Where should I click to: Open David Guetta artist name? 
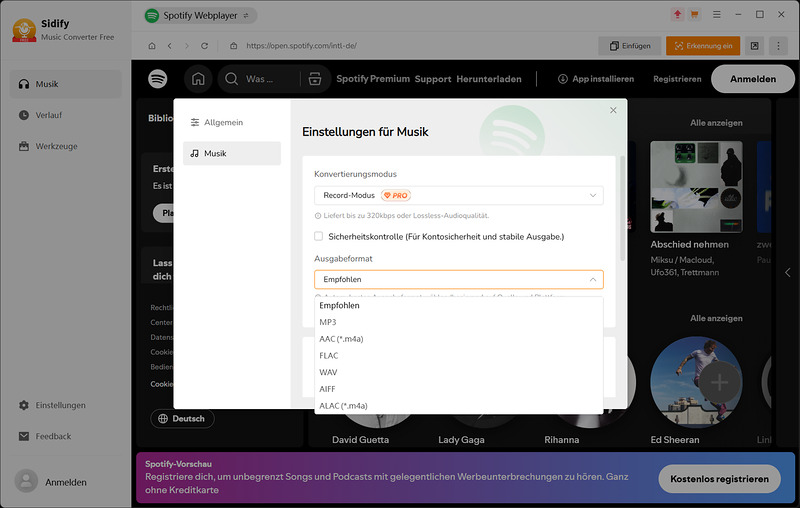[x=360, y=440]
